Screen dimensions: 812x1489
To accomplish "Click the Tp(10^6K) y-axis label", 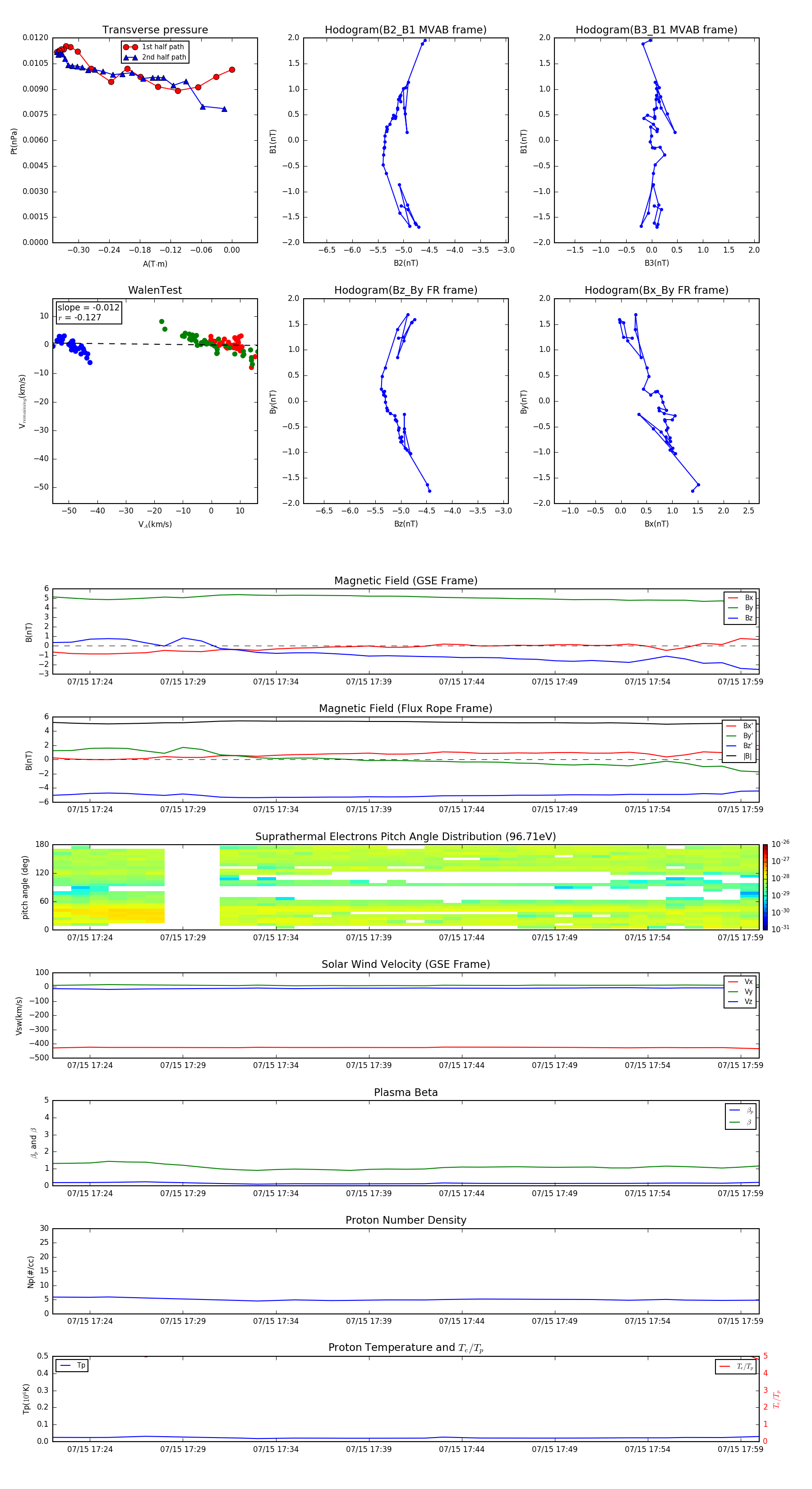I will click(26, 1399).
